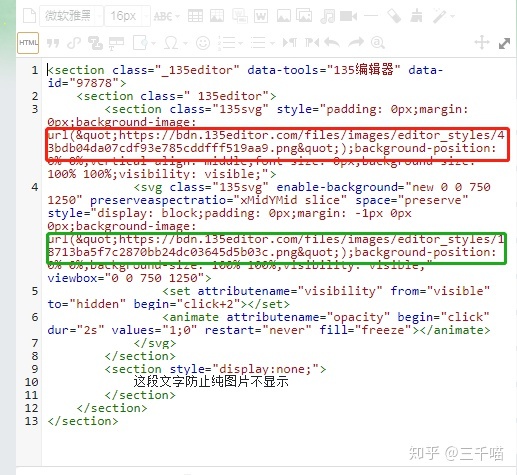Click the redo arrow icon

click(x=356, y=42)
